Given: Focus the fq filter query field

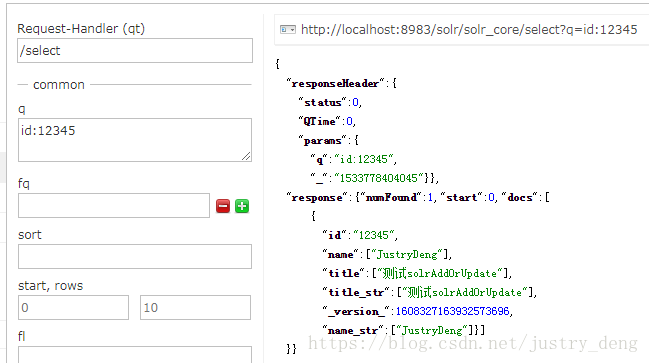Looking at the screenshot, I should point(114,205).
